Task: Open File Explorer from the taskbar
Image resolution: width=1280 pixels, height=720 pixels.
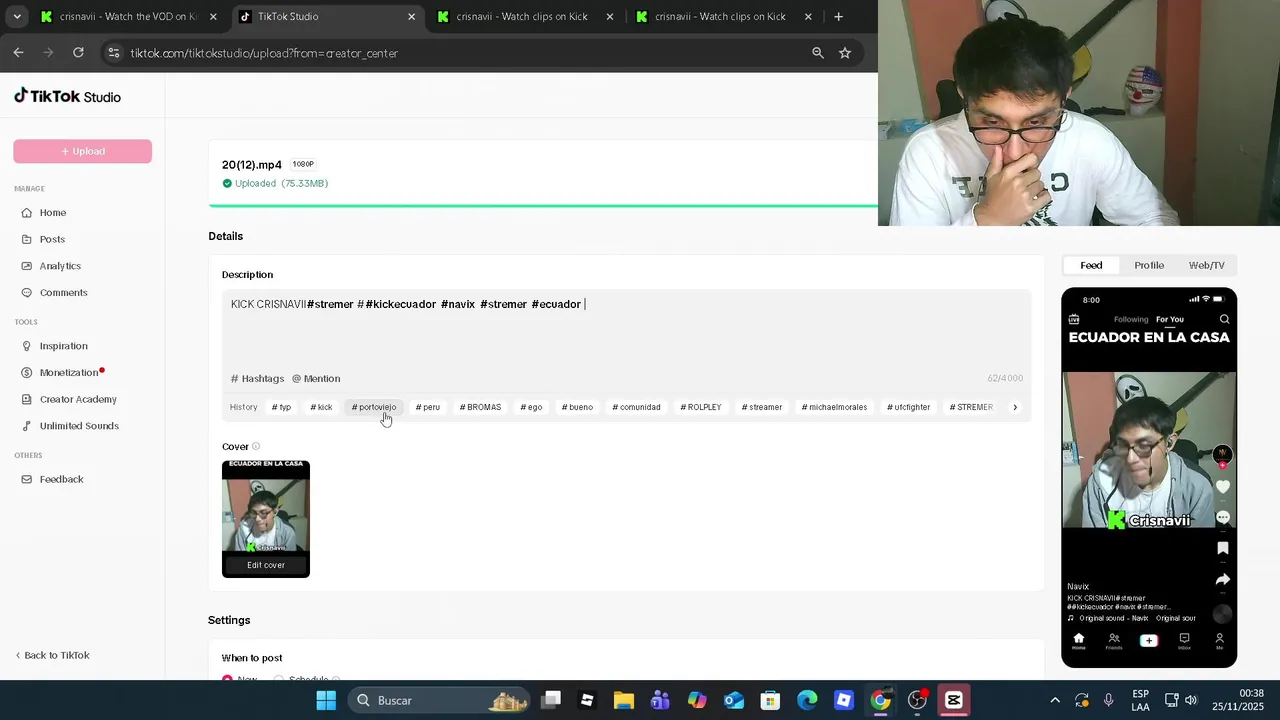Action: [624, 700]
